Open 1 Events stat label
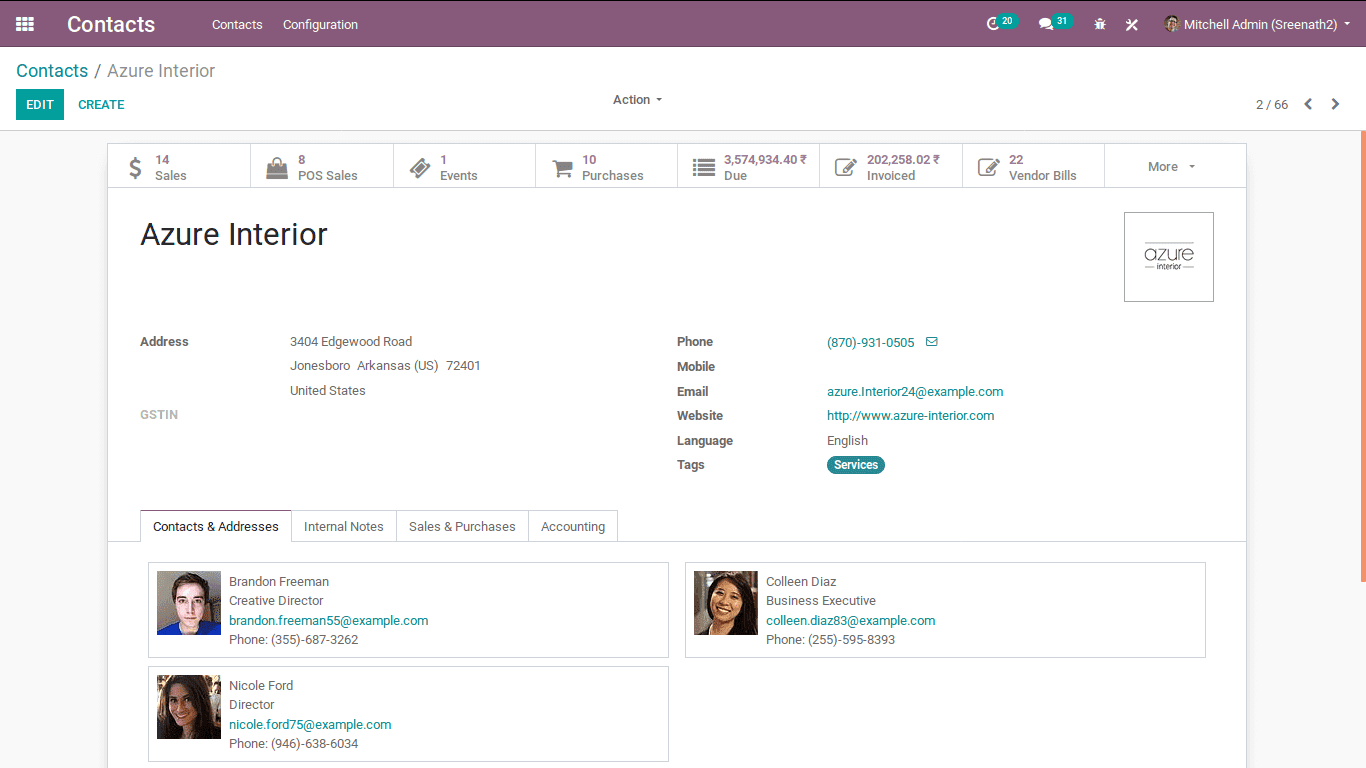The width and height of the screenshot is (1366, 768). click(x=459, y=167)
